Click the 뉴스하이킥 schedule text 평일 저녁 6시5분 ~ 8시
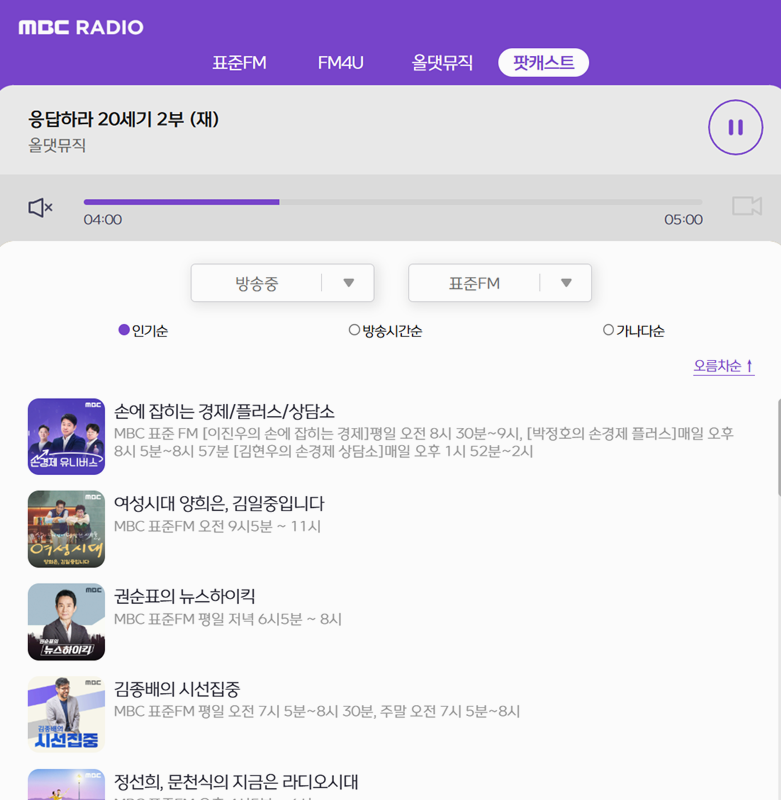This screenshot has width=781, height=800. coord(270,619)
